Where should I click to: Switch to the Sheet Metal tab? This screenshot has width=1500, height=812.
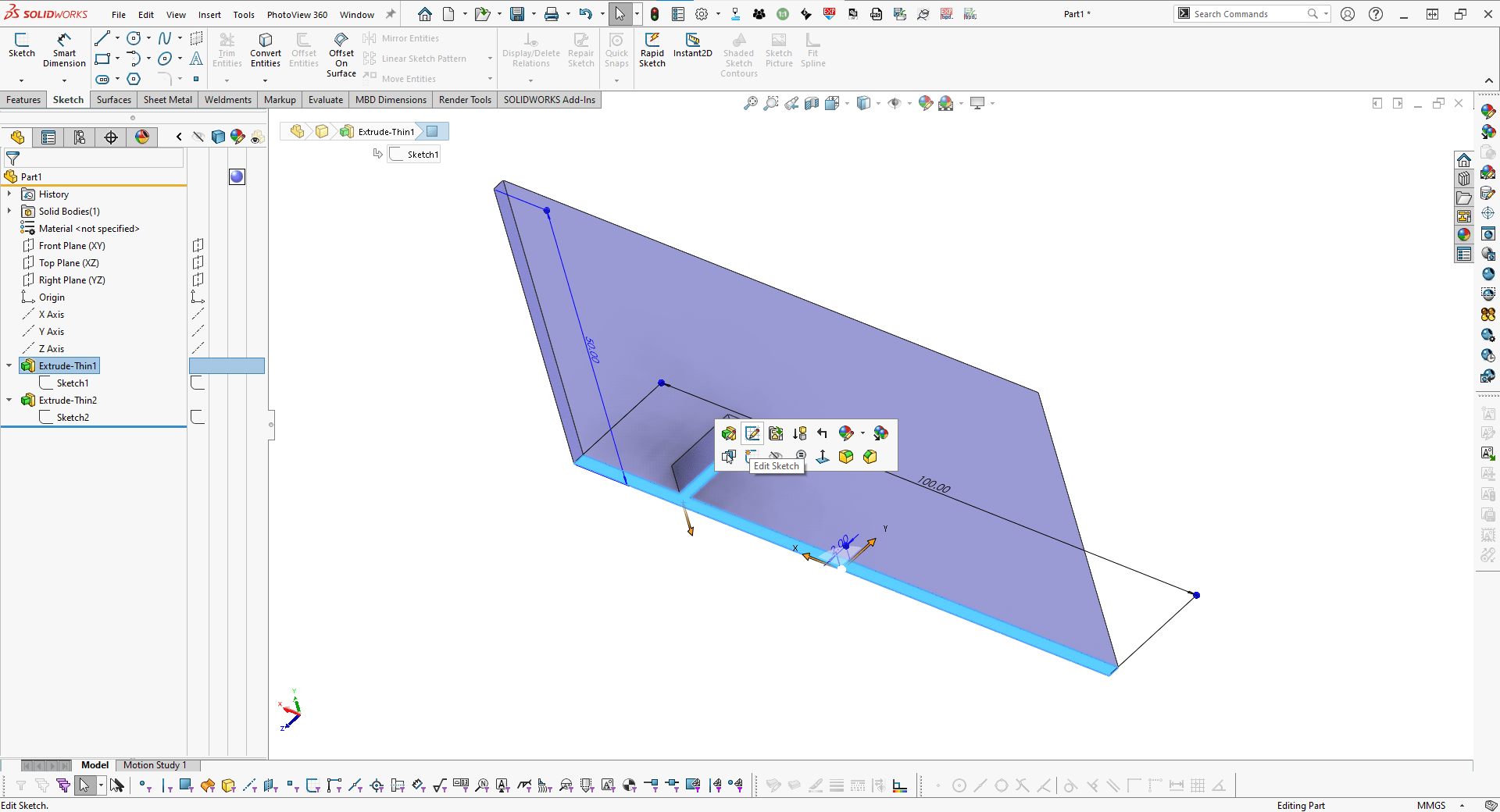(x=167, y=99)
